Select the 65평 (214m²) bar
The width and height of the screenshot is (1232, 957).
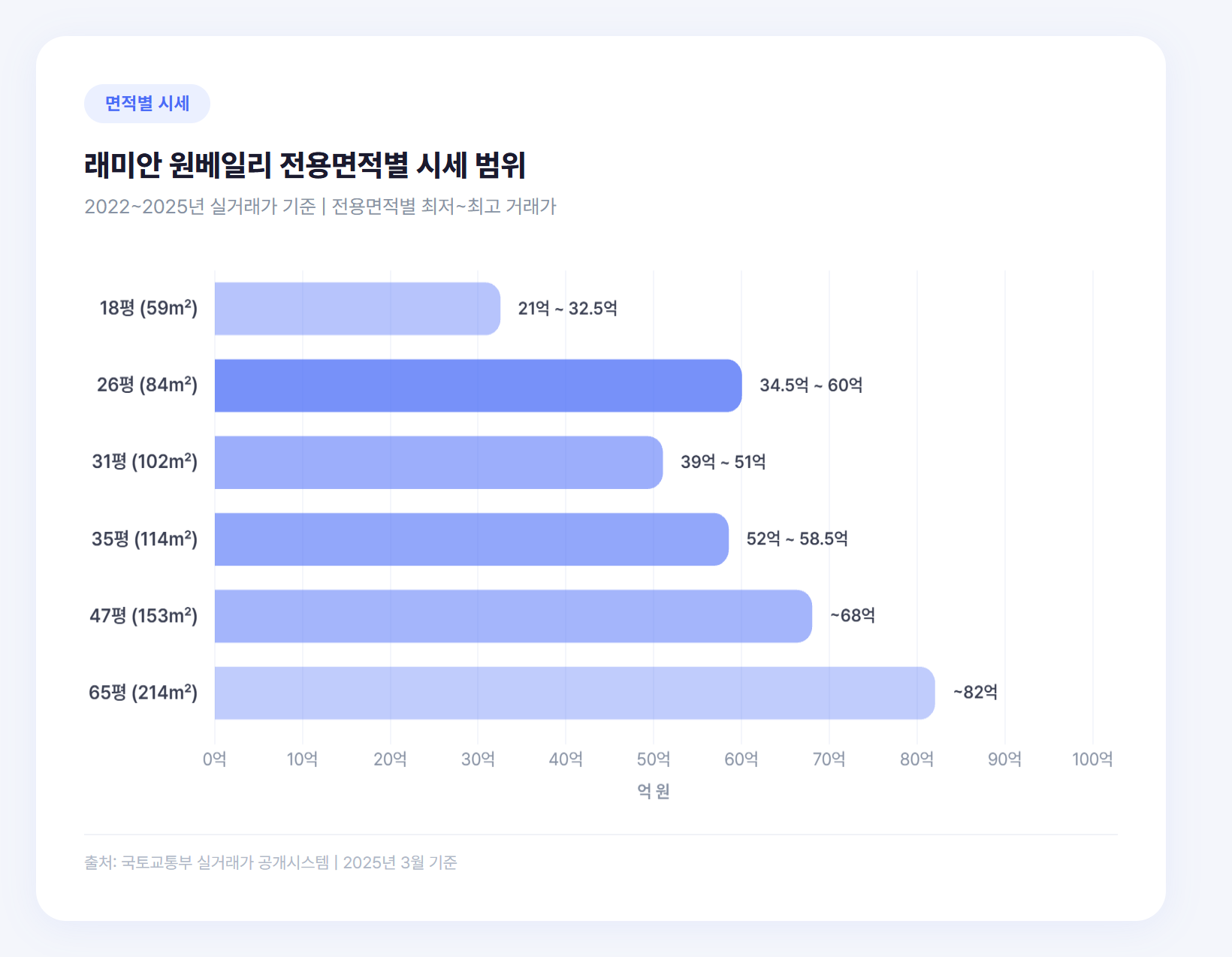pos(575,693)
